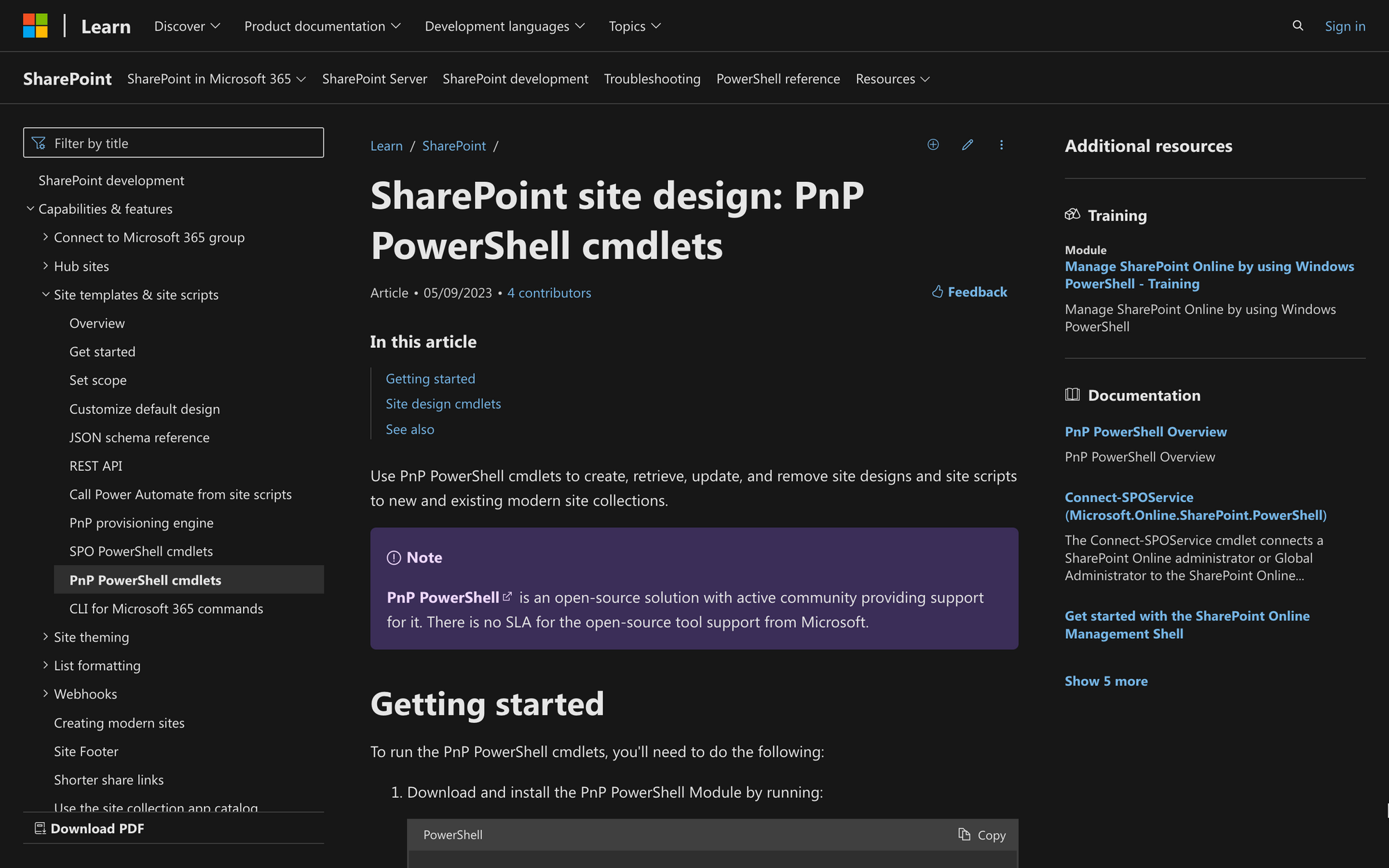
Task: Select PnP provisioning engine
Action: pyautogui.click(x=142, y=523)
